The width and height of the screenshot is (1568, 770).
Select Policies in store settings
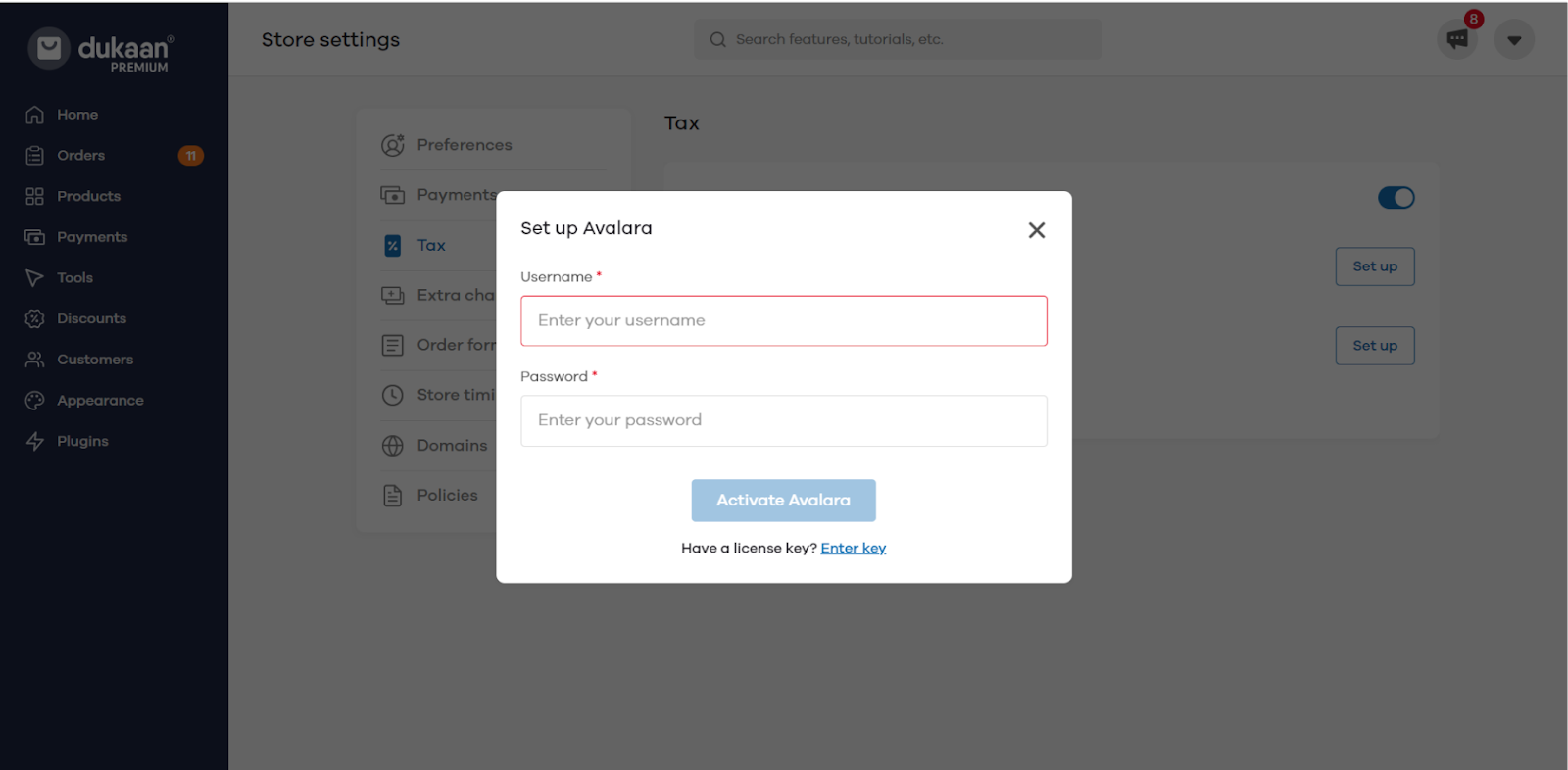(447, 495)
